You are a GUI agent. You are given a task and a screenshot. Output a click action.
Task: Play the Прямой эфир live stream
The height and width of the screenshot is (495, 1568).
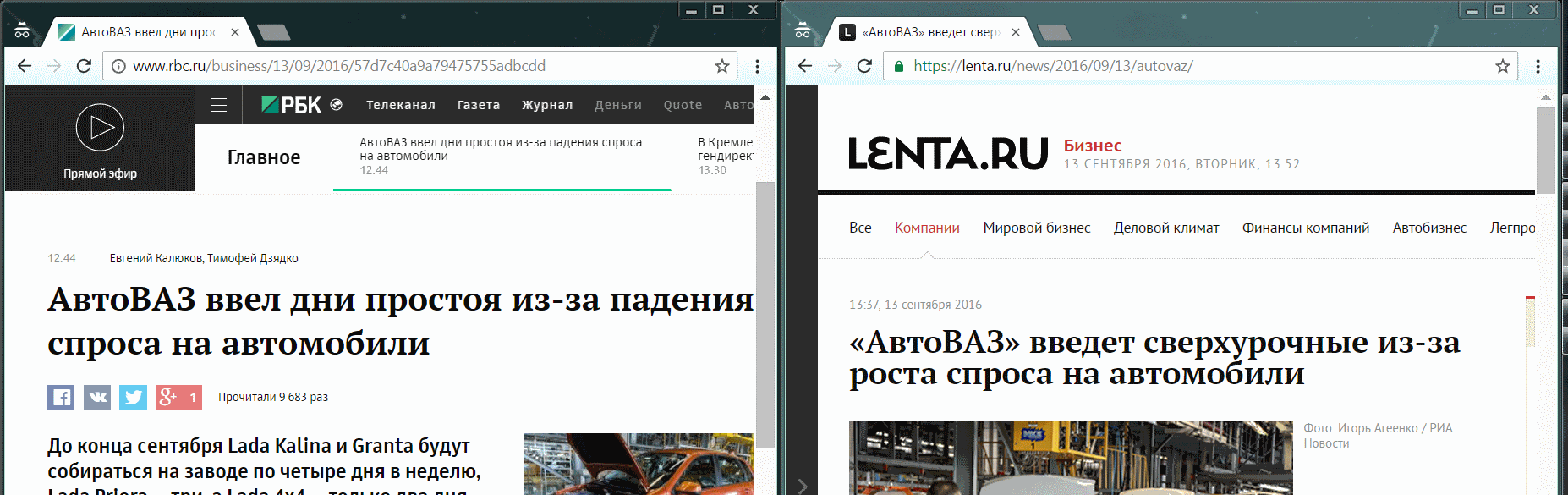100,128
